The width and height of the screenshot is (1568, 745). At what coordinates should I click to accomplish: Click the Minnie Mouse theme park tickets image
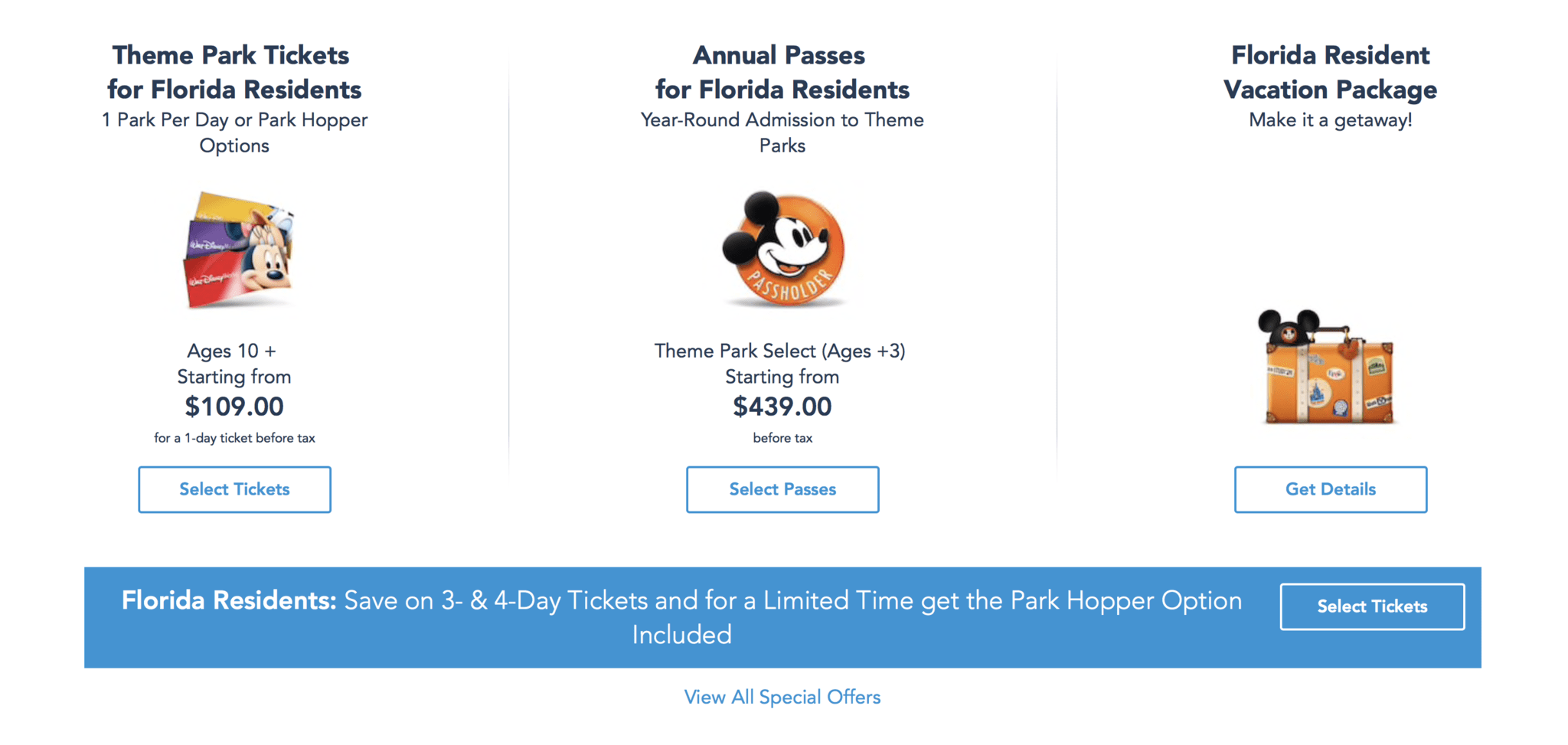(x=239, y=250)
